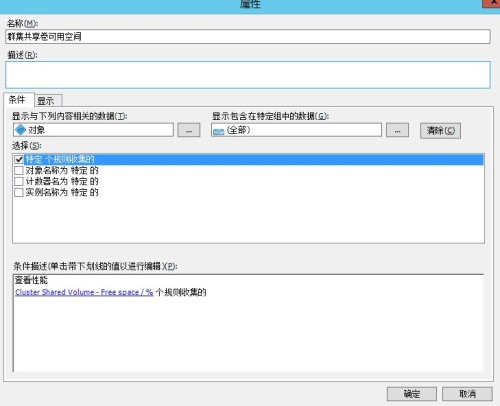This screenshot has height=406, width=500.
Task: Click the empty 描述 description box
Action: point(248,75)
